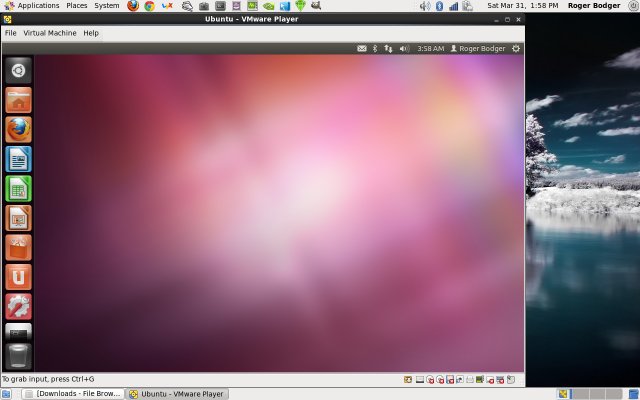This screenshot has width=640, height=400.
Task: Click VMware printer device icon
Action: 470,380
